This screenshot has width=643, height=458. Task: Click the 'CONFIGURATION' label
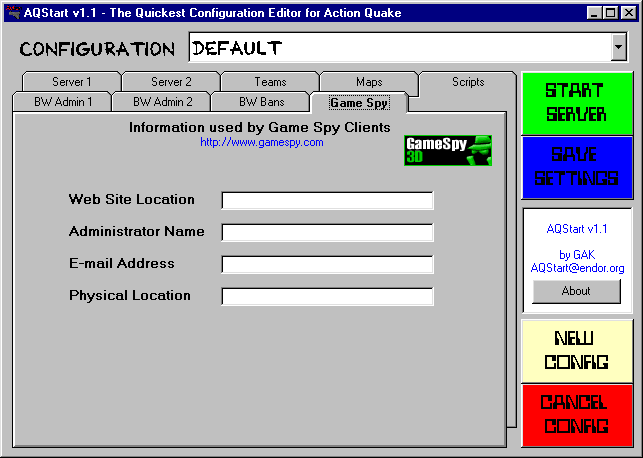click(97, 49)
